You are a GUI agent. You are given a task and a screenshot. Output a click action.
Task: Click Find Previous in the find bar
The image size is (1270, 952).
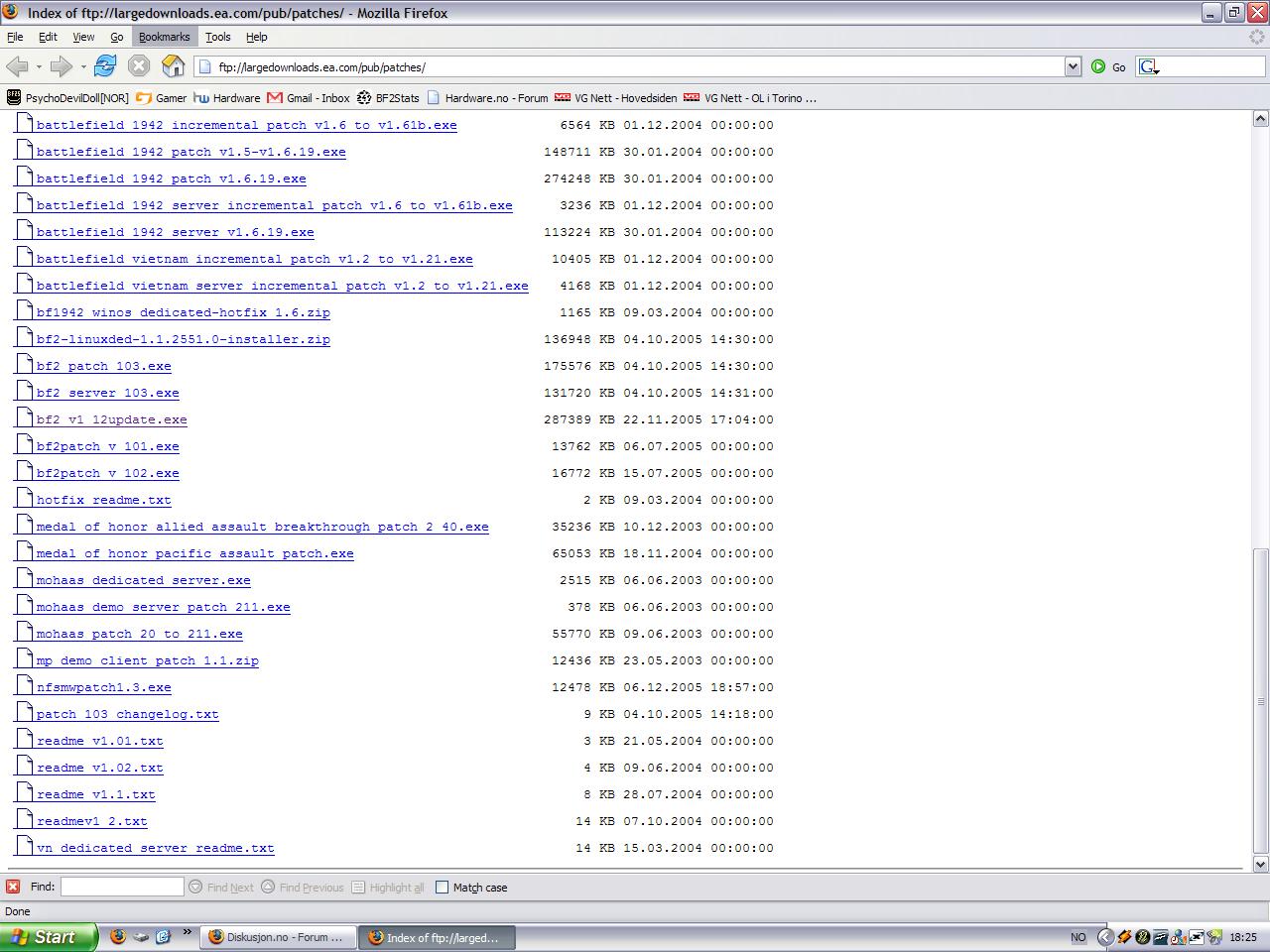(x=303, y=887)
